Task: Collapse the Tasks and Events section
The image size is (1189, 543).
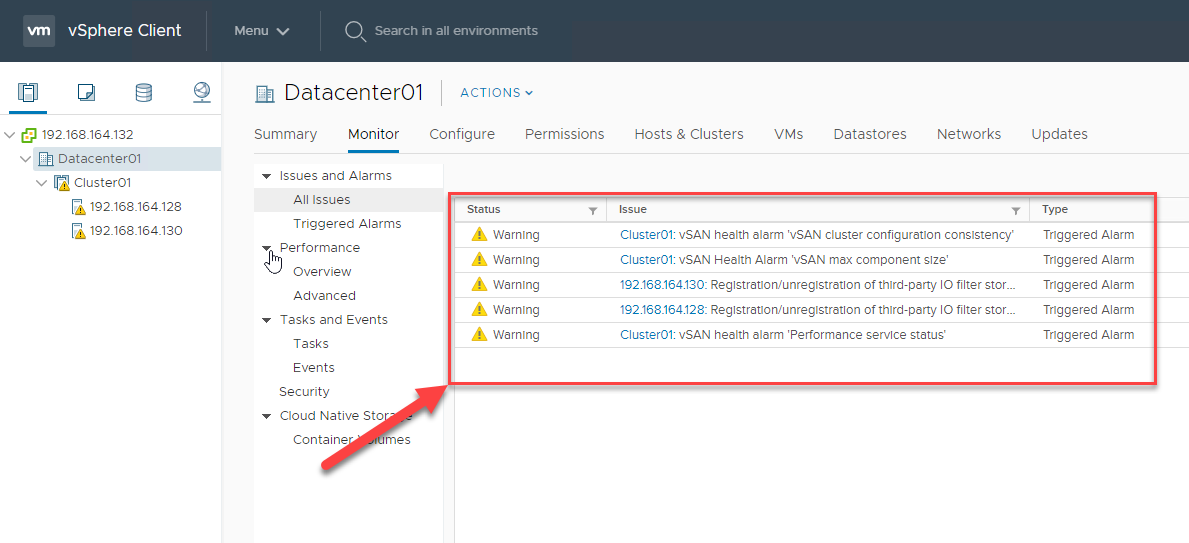Action: [x=266, y=320]
